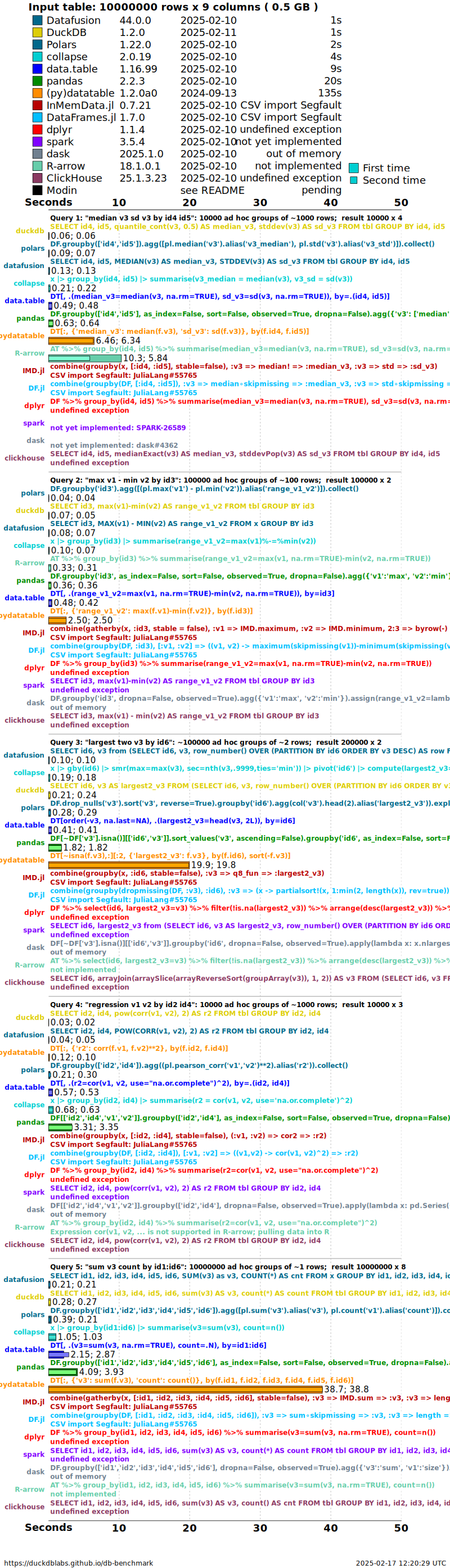Image resolution: width=450 pixels, height=1568 pixels.
Task: Click the '6.46; 6.34' timing value
Action: click(118, 341)
